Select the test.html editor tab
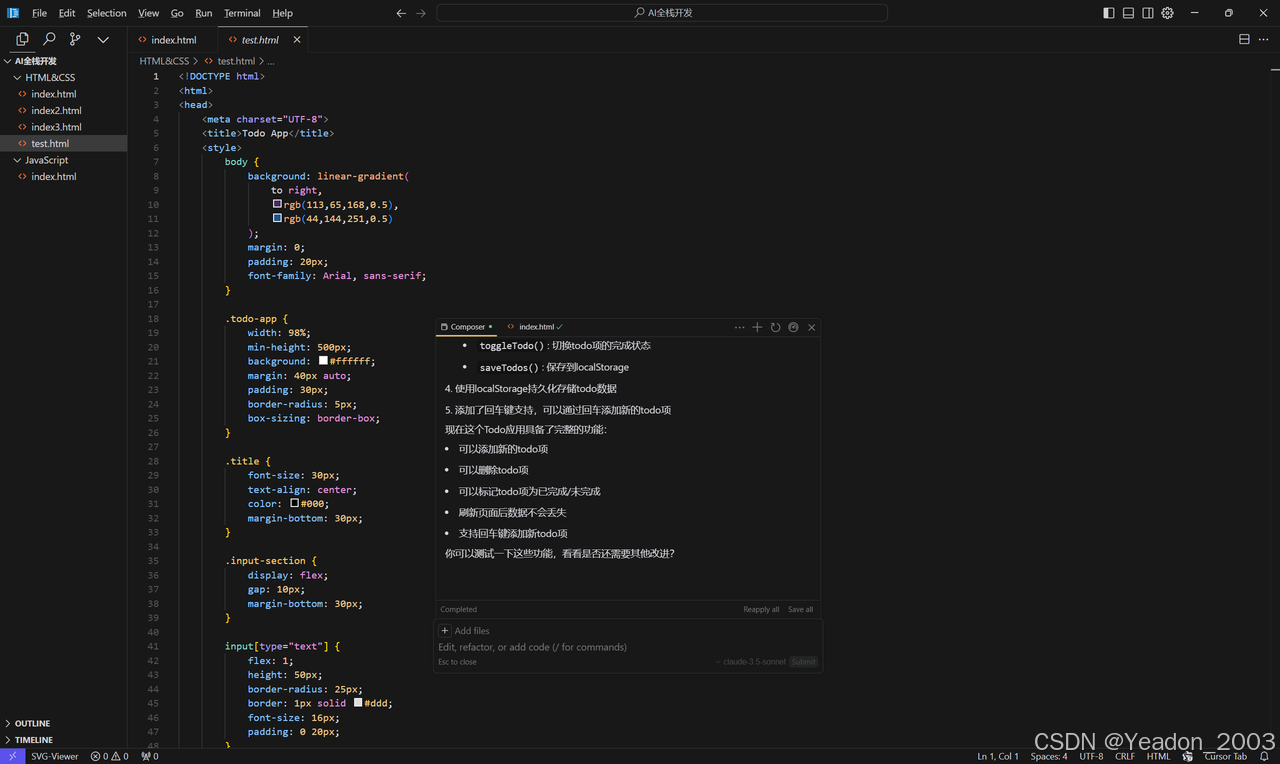 260,40
